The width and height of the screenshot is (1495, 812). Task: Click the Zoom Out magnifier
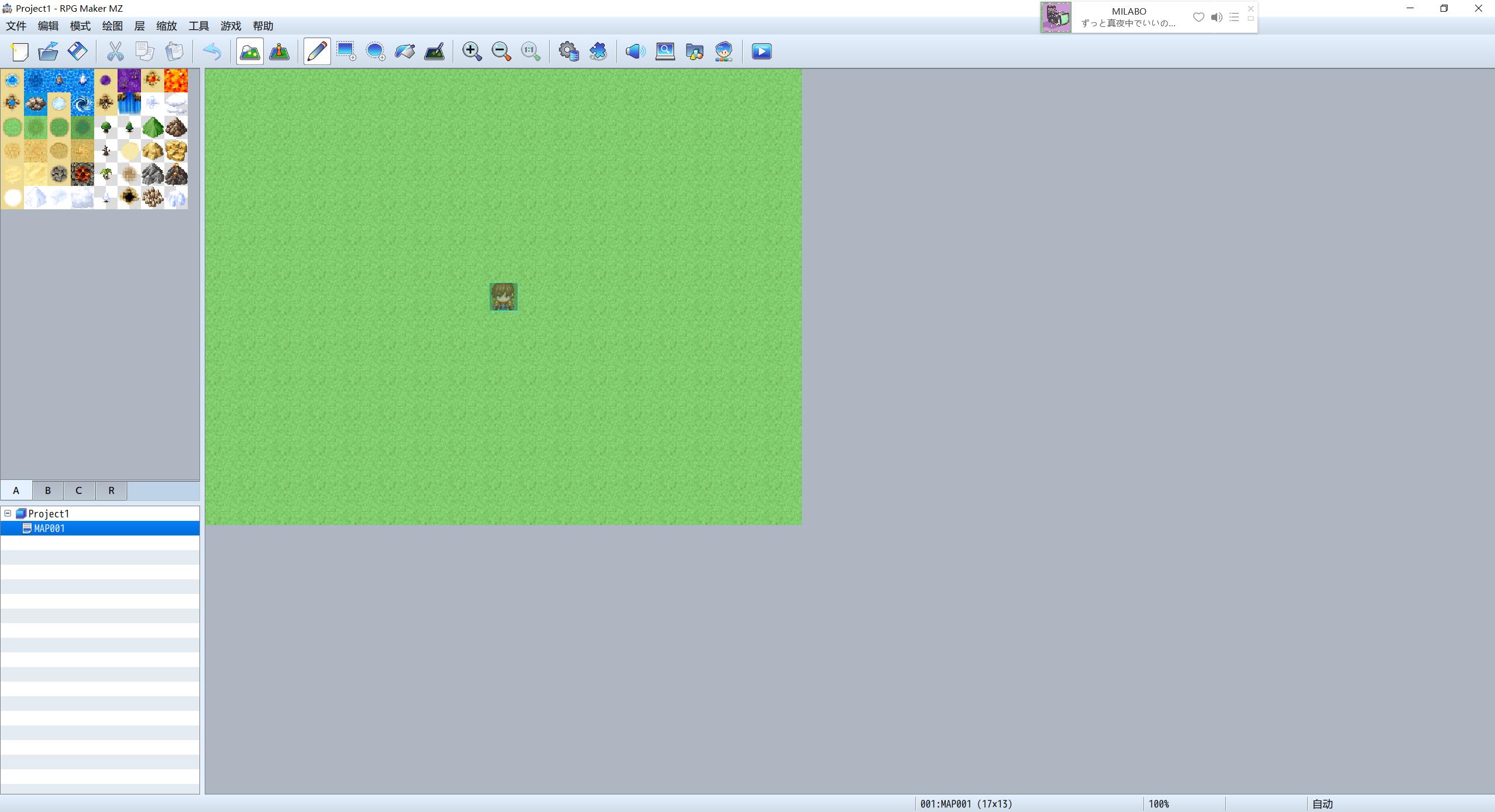click(501, 51)
